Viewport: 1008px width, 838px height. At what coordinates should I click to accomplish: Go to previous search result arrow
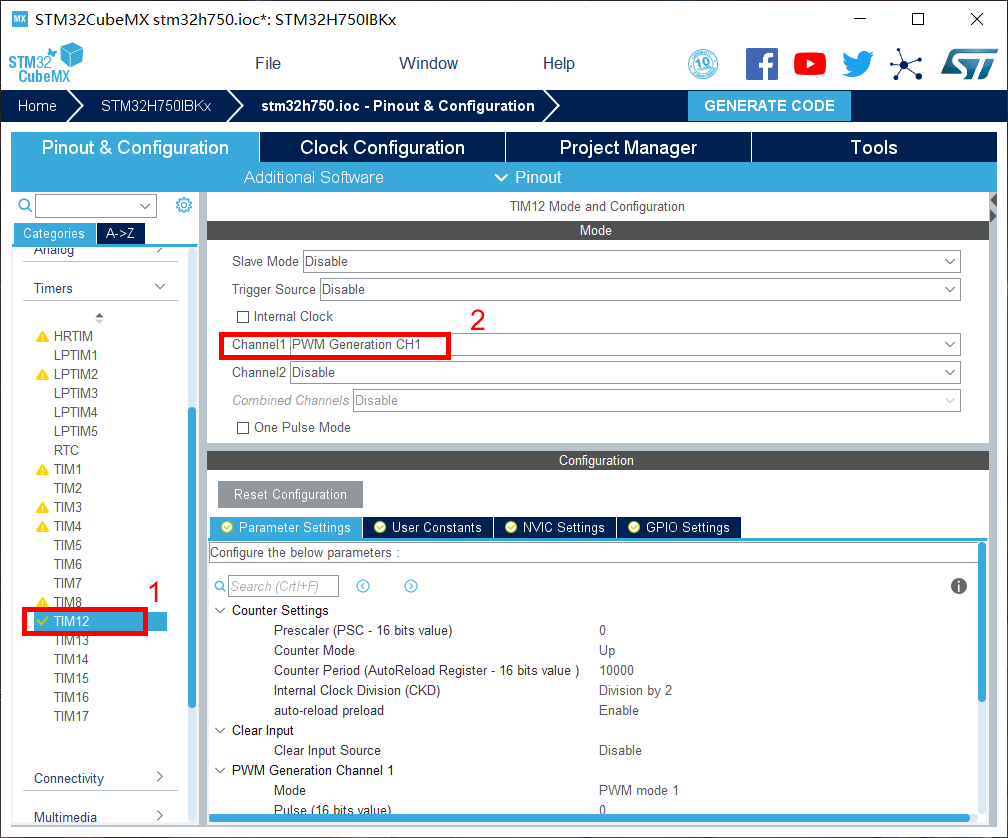pyautogui.click(x=363, y=586)
